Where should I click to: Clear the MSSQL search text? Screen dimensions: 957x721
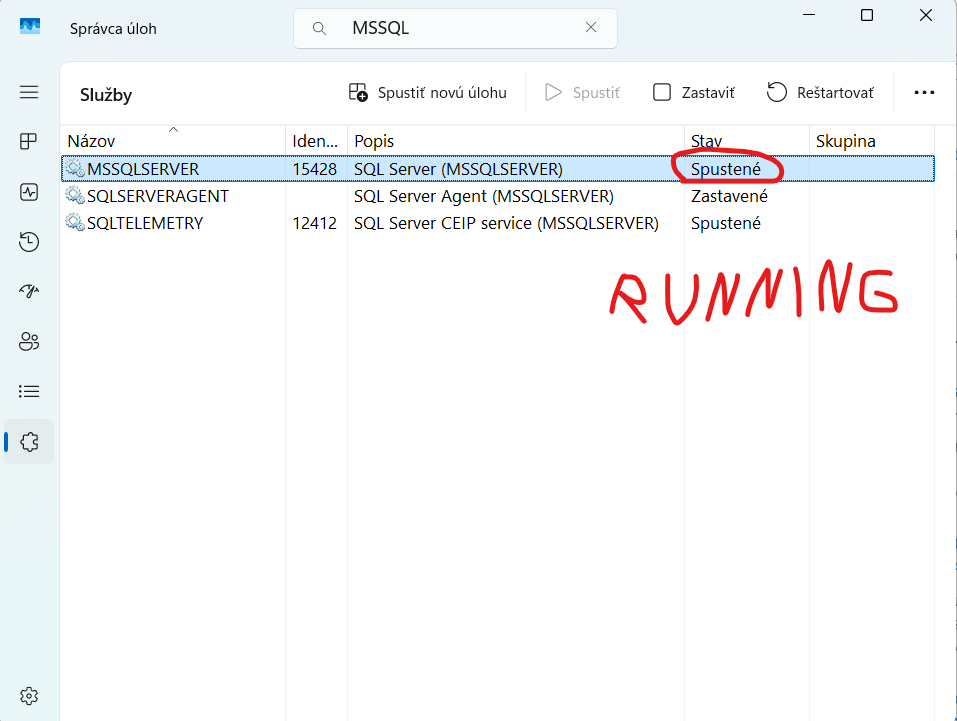point(591,27)
